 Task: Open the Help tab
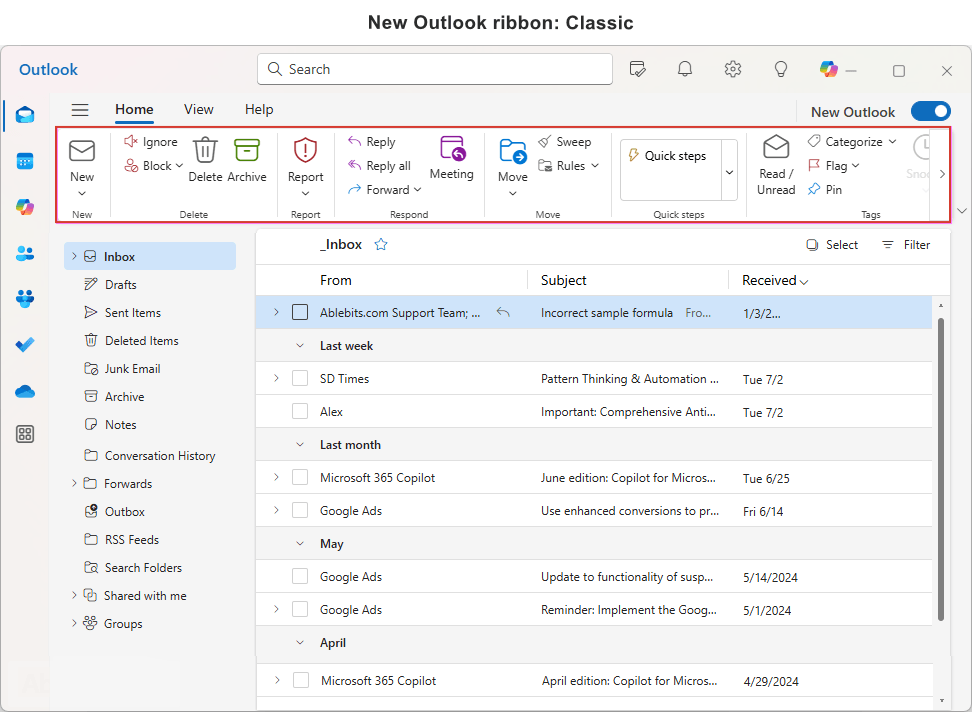[259, 110]
